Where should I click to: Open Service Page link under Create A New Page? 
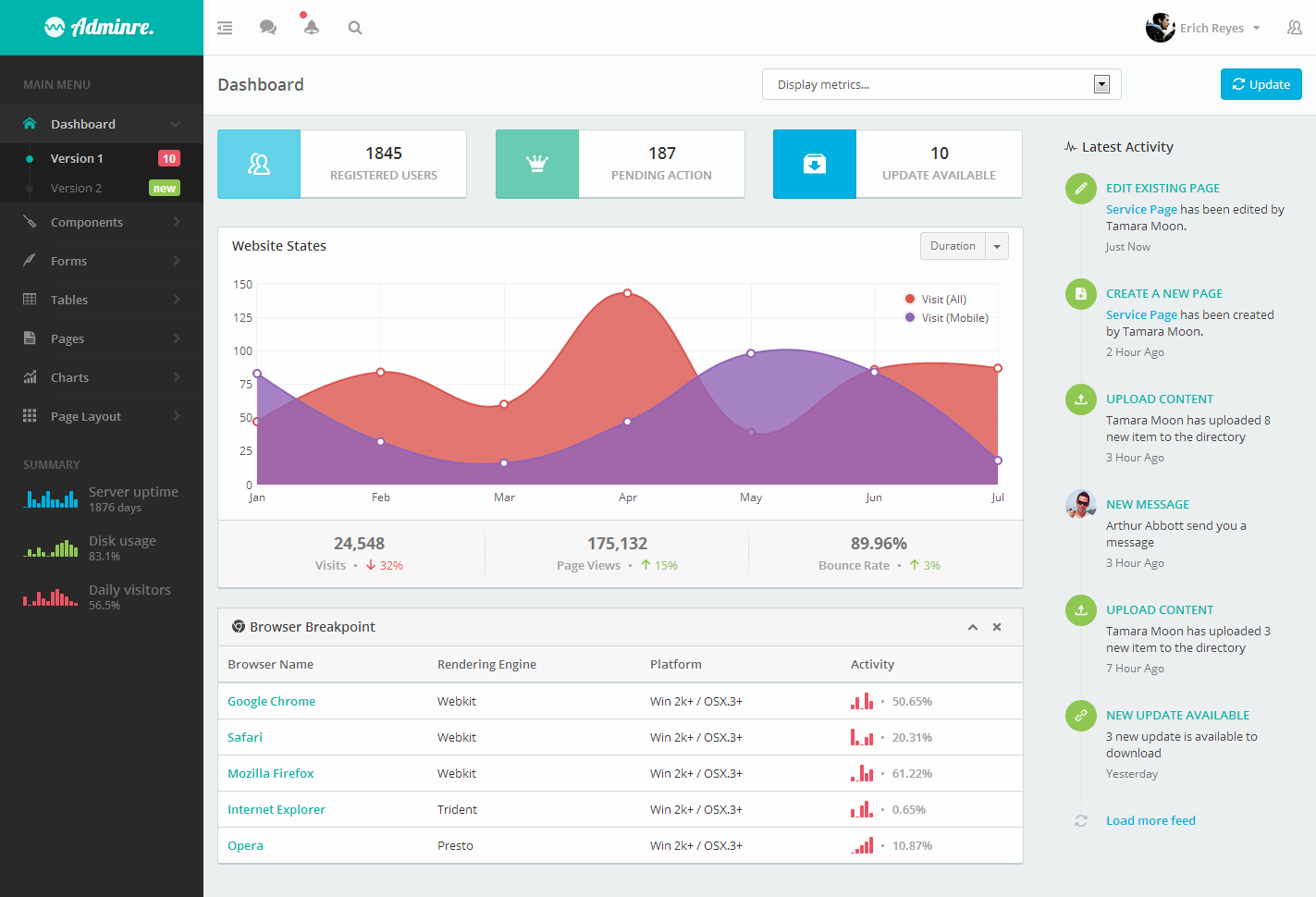[x=1141, y=315]
